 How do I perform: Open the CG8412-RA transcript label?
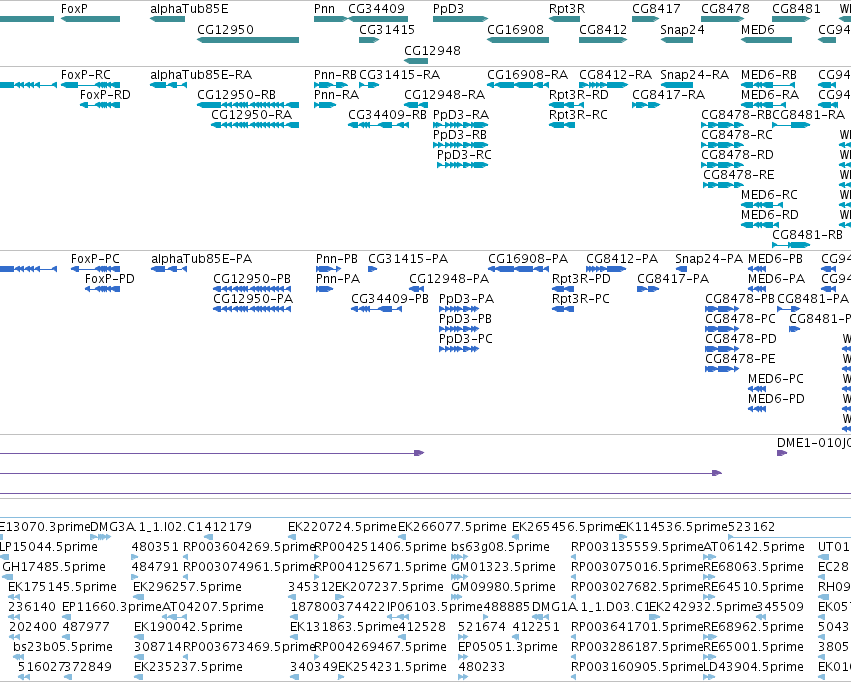pyautogui.click(x=615, y=74)
